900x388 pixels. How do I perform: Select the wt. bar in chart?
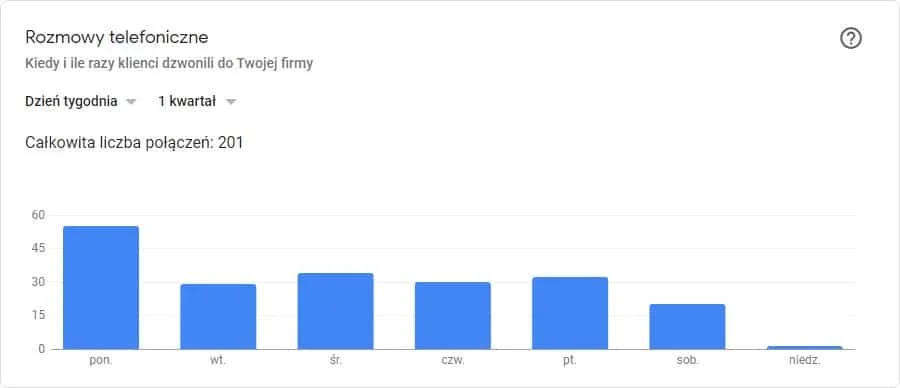click(218, 316)
